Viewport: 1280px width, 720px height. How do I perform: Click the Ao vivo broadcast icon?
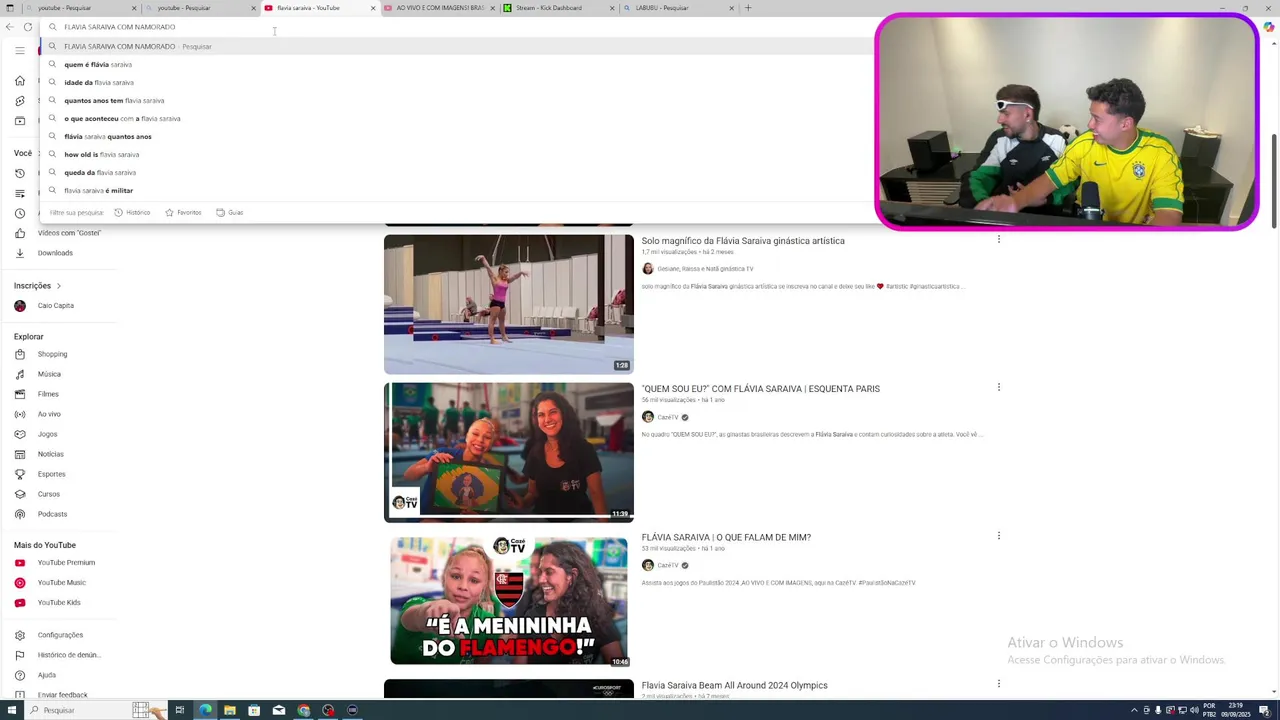coord(20,414)
